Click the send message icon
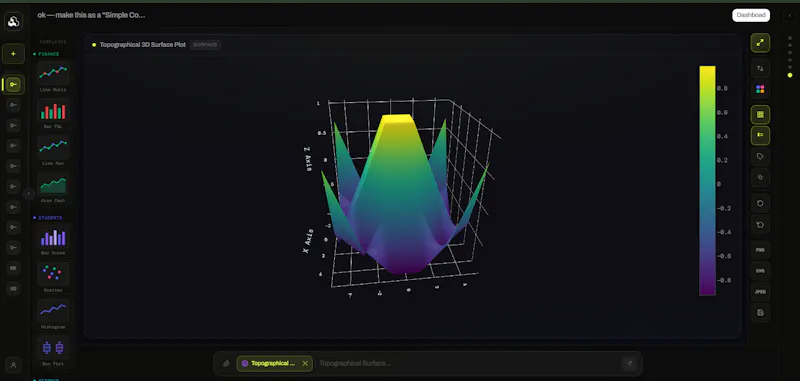 [x=629, y=364]
